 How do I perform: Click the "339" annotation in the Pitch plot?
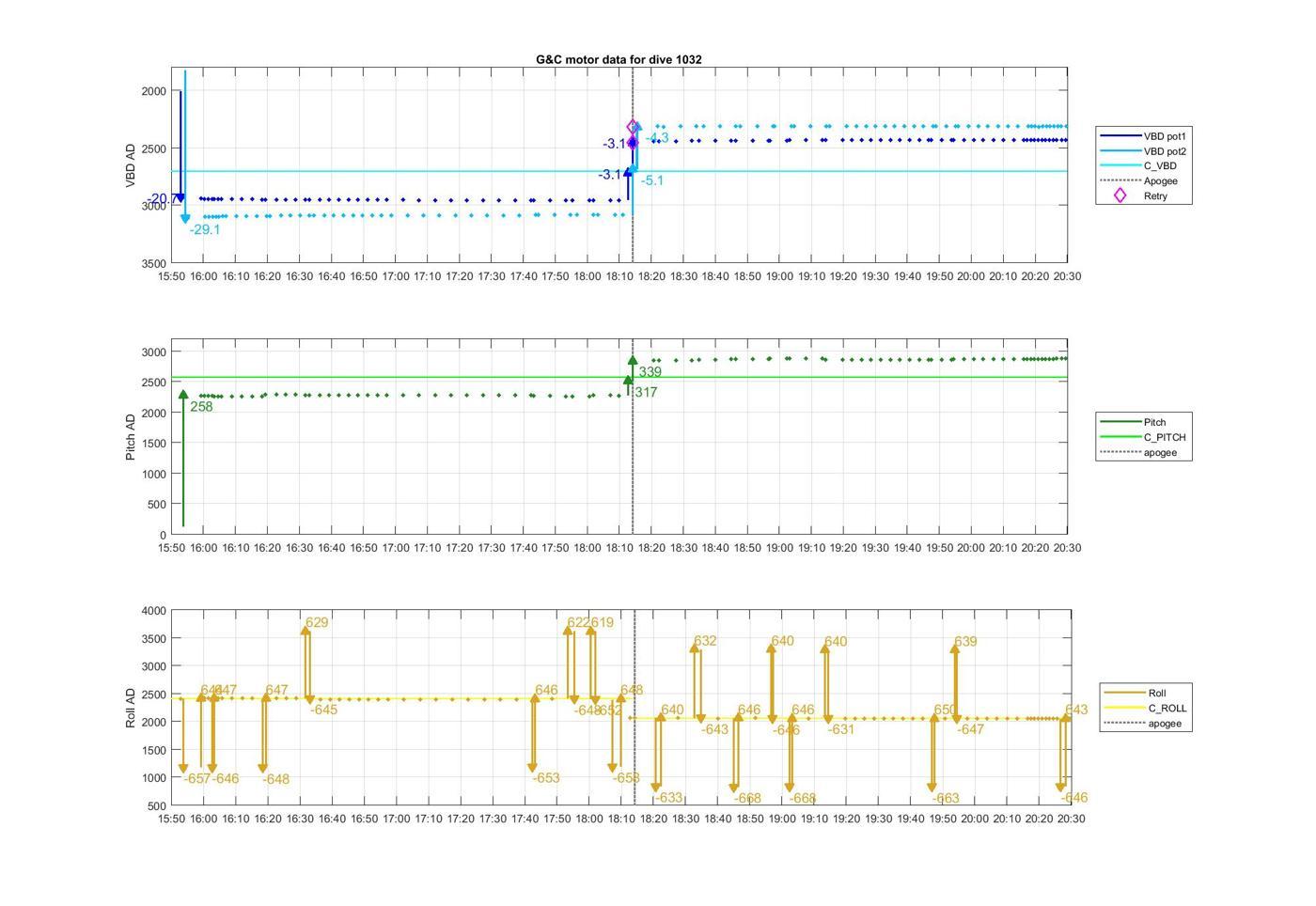650,372
